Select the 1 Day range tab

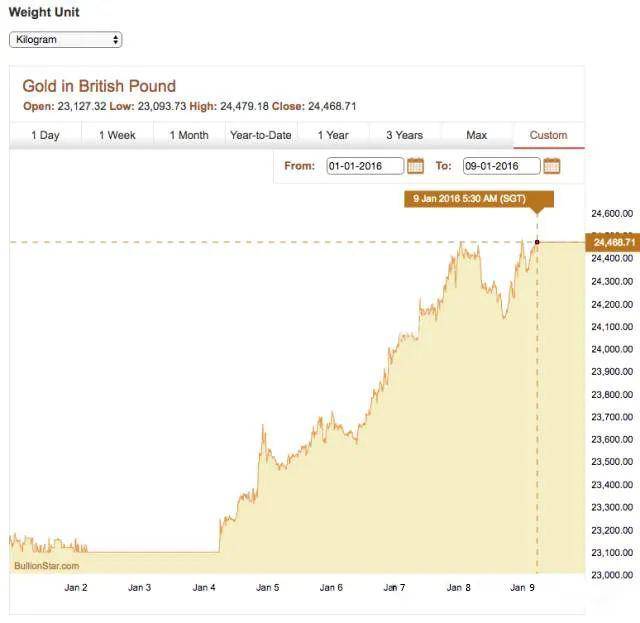(45, 135)
